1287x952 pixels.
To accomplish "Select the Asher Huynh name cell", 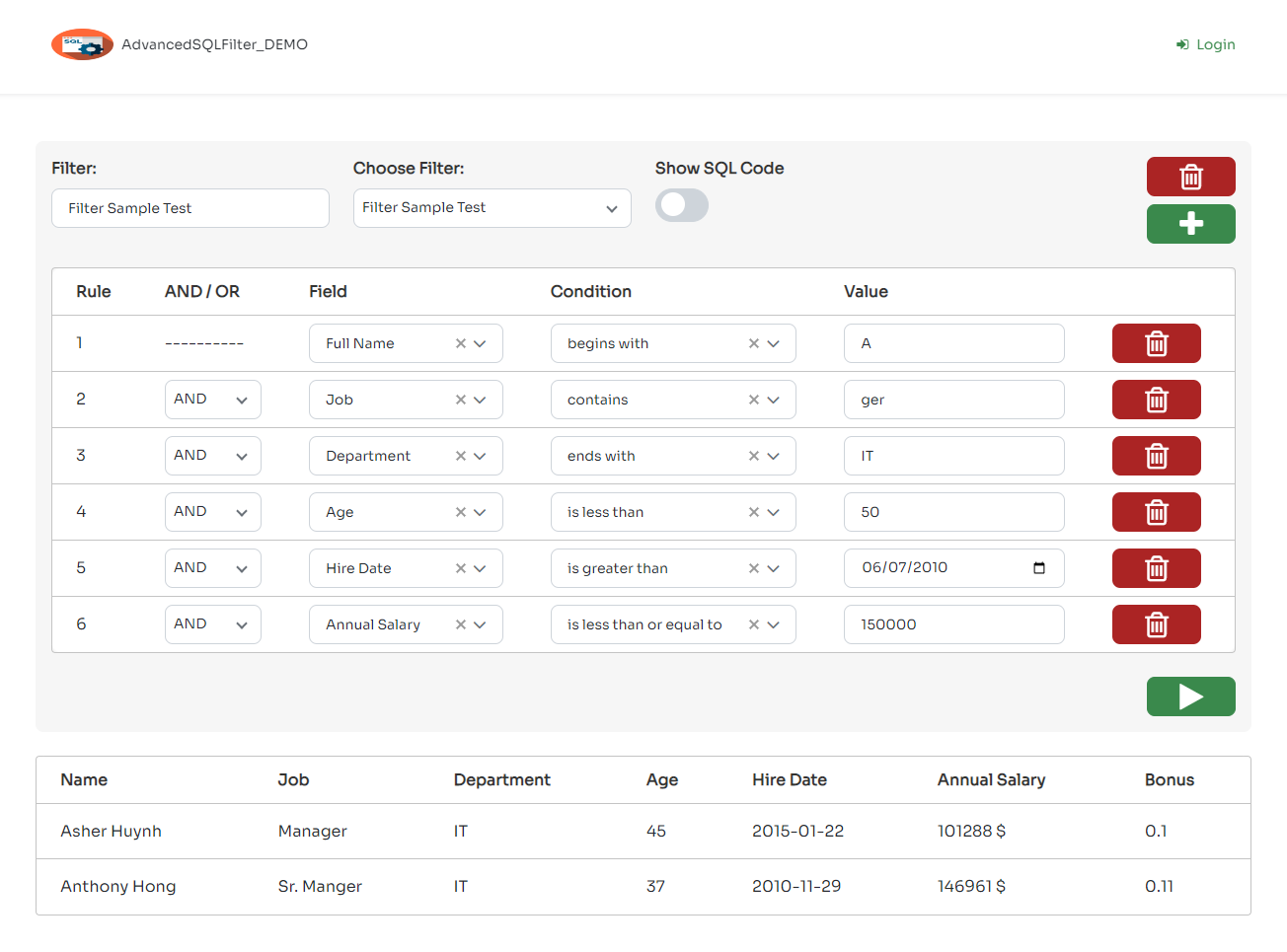I will [112, 831].
